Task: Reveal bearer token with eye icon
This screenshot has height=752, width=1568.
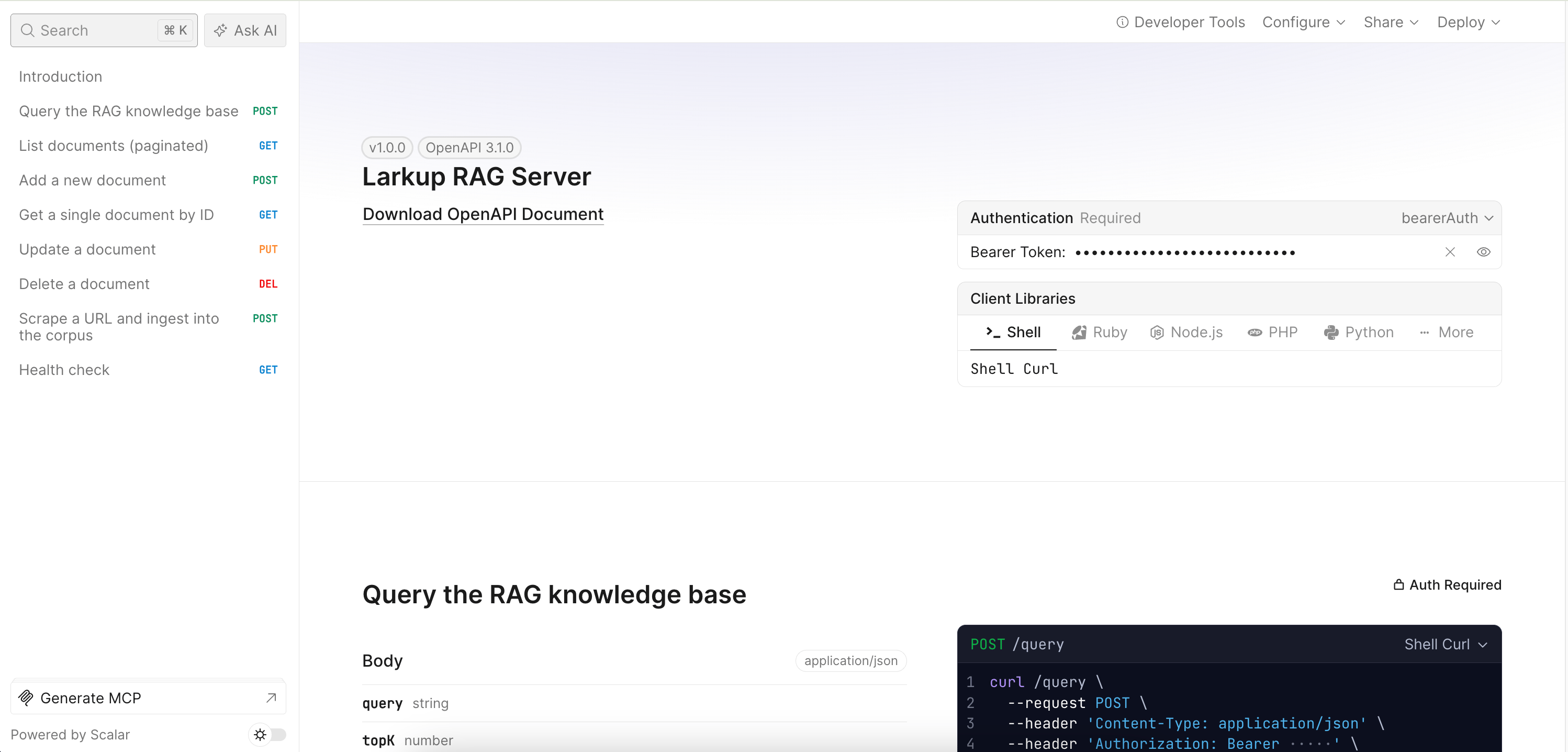Action: point(1483,252)
